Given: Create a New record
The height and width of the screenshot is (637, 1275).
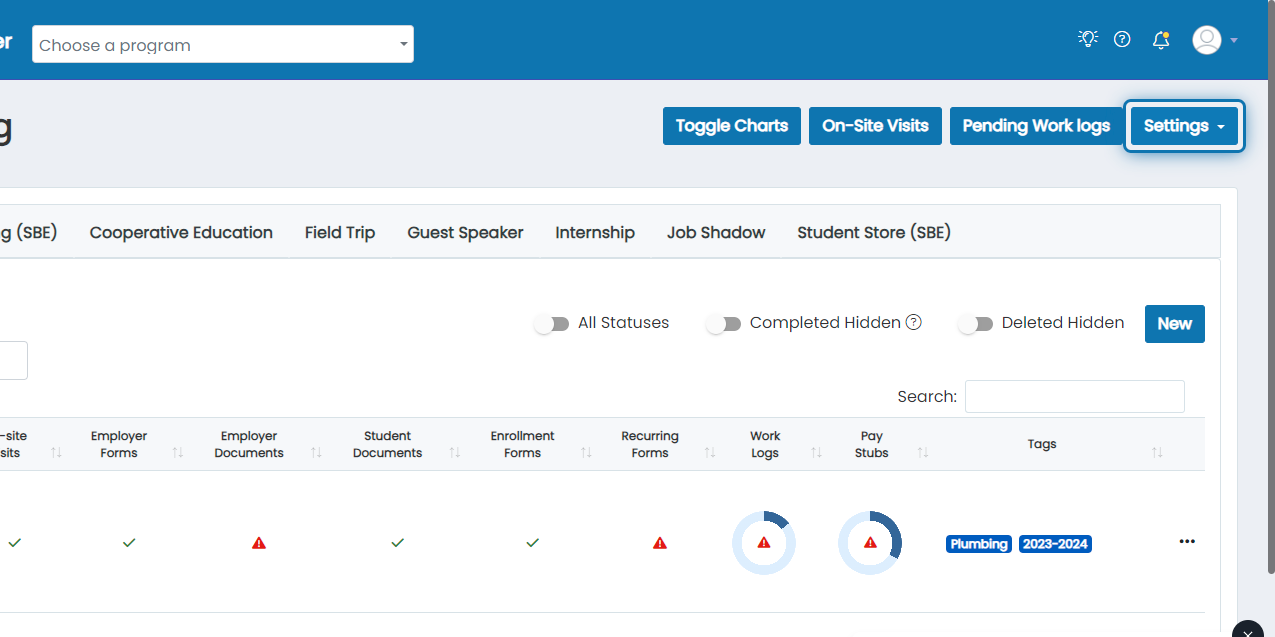Looking at the screenshot, I should pyautogui.click(x=1175, y=324).
